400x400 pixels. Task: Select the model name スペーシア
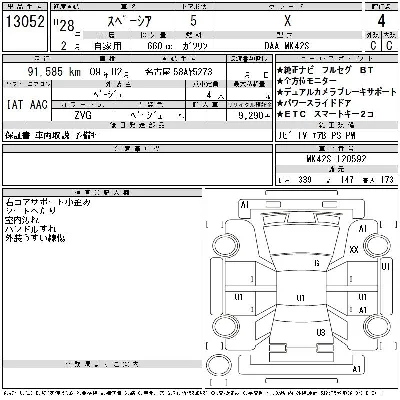tap(129, 22)
